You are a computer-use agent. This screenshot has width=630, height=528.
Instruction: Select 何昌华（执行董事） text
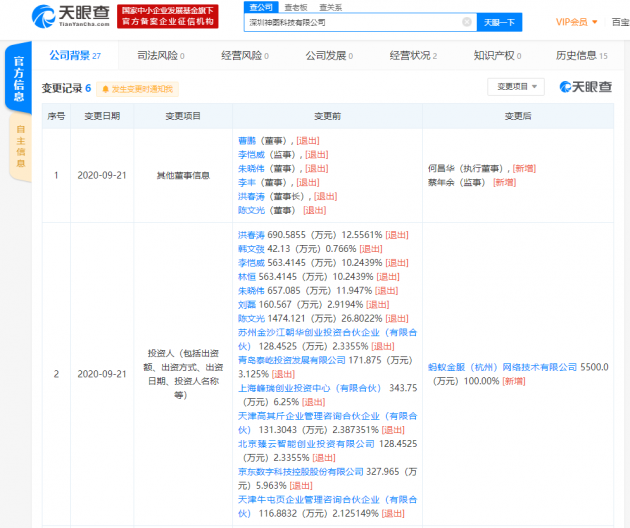(x=466, y=168)
